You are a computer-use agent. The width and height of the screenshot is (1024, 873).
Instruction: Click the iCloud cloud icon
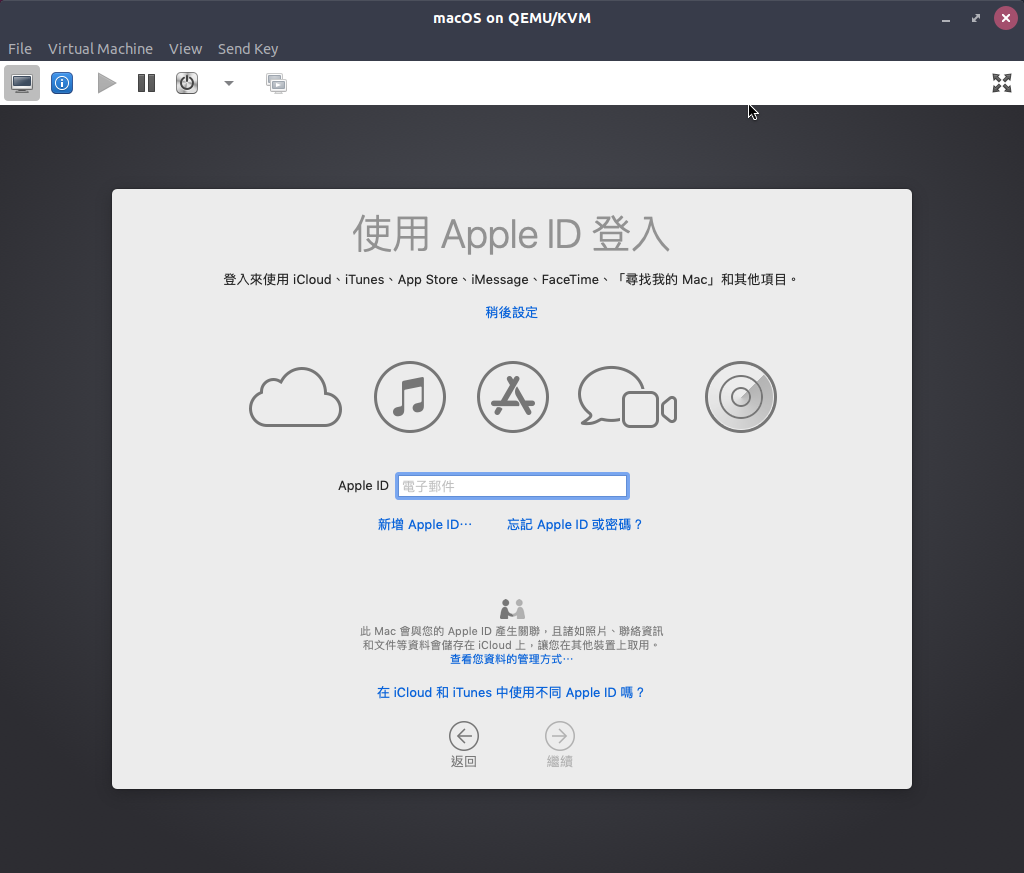[x=295, y=397]
